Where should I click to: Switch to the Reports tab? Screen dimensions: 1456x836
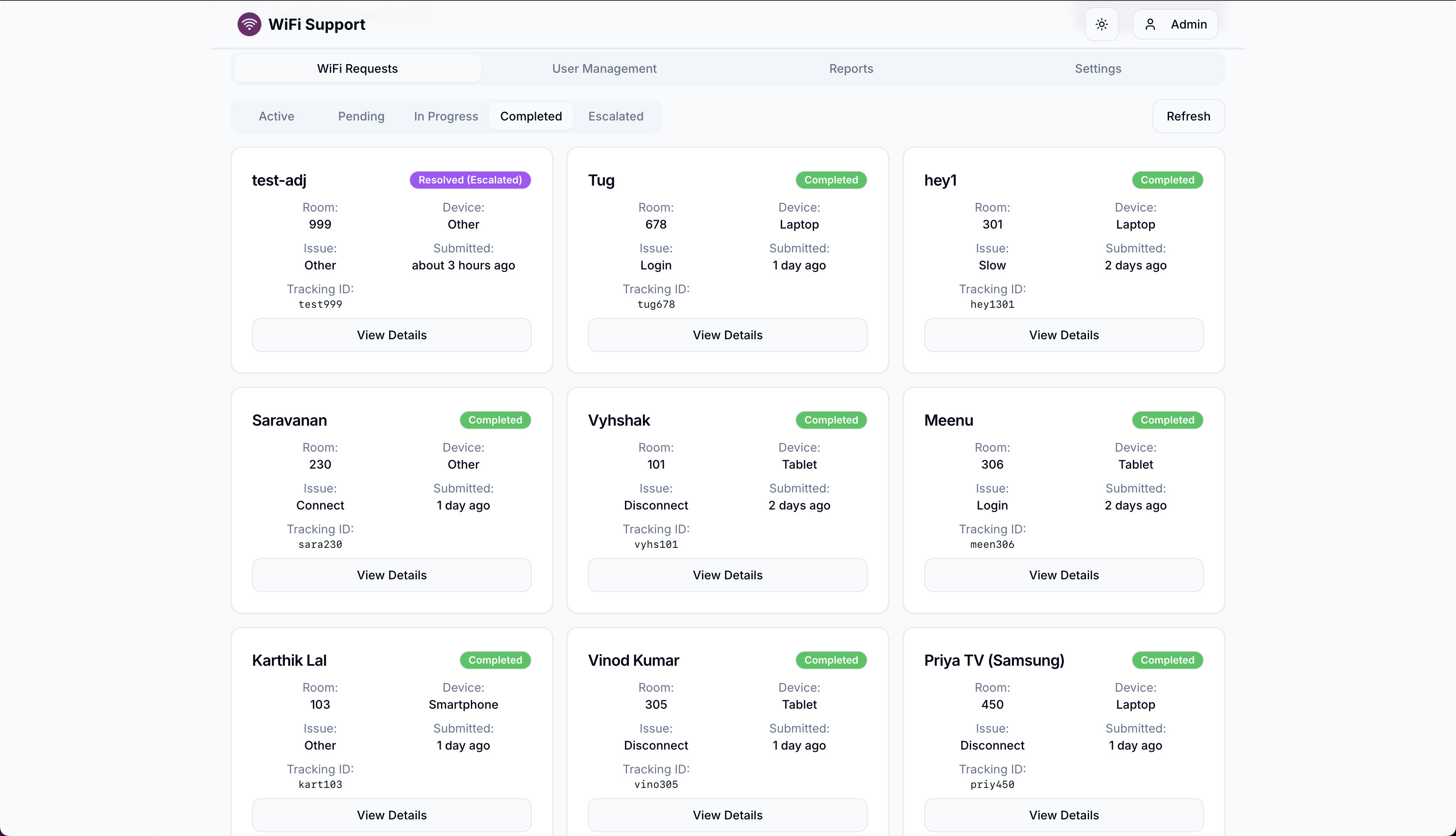click(x=851, y=69)
